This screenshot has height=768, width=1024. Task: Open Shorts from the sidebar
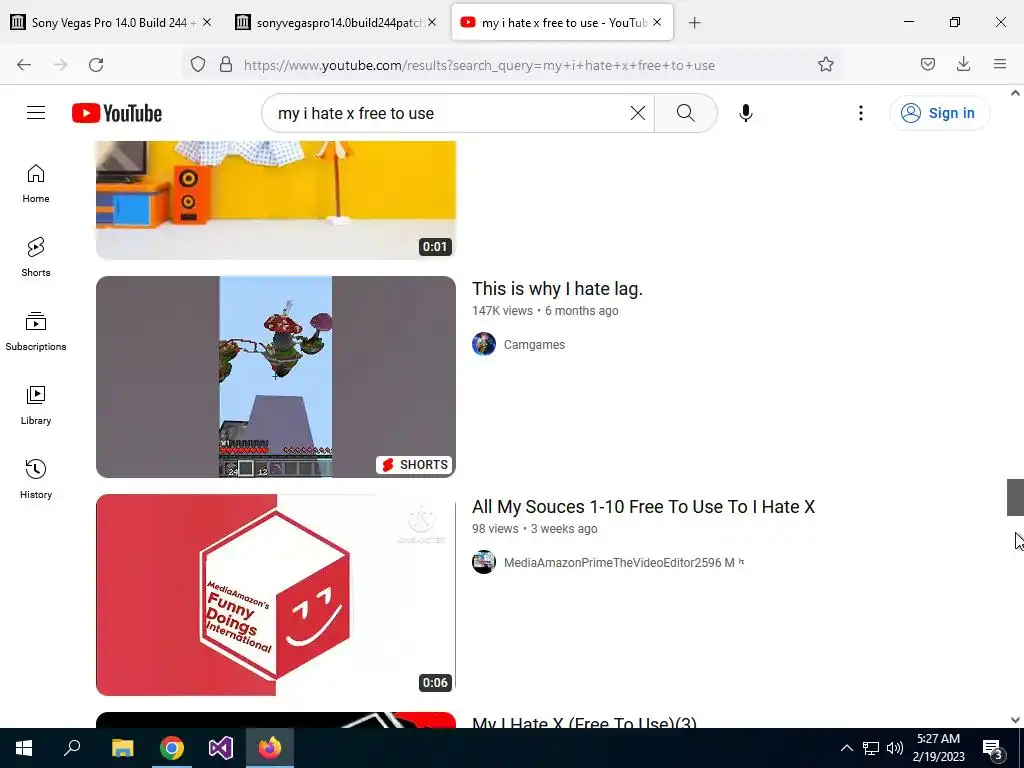(x=36, y=257)
